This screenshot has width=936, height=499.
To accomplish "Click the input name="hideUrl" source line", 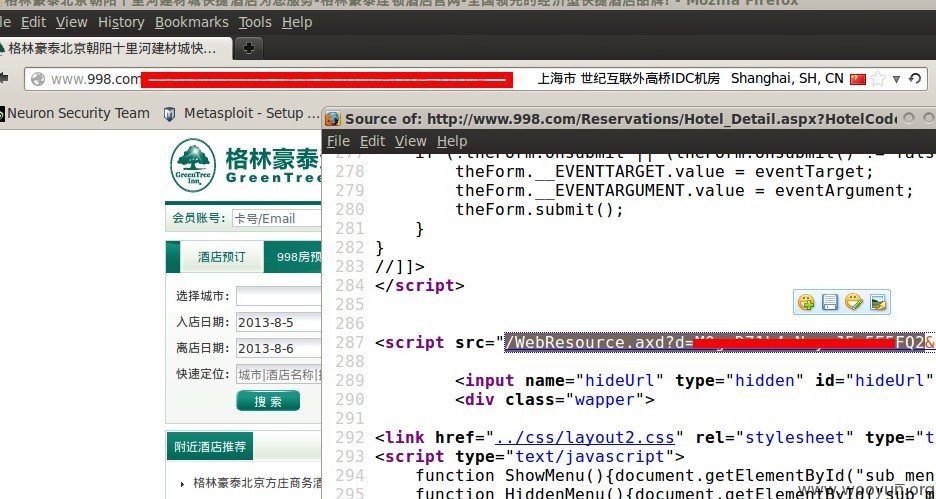I will pos(694,380).
